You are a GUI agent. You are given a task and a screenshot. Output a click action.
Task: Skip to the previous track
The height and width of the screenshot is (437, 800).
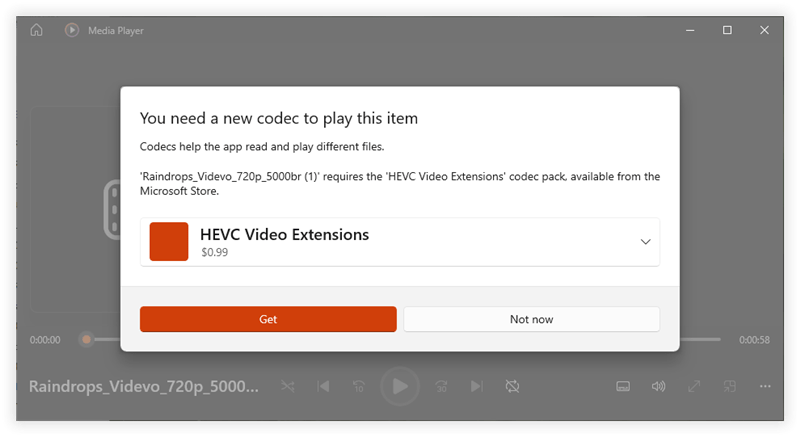tap(323, 386)
